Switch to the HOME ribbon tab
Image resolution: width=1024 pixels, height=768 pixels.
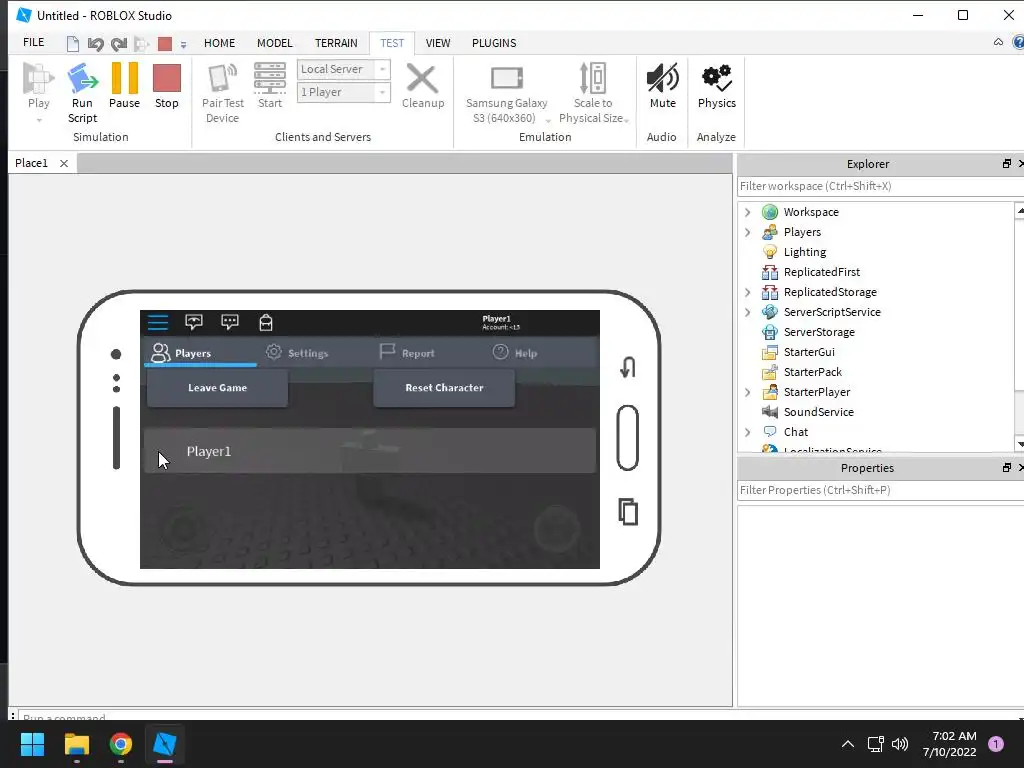pos(219,43)
